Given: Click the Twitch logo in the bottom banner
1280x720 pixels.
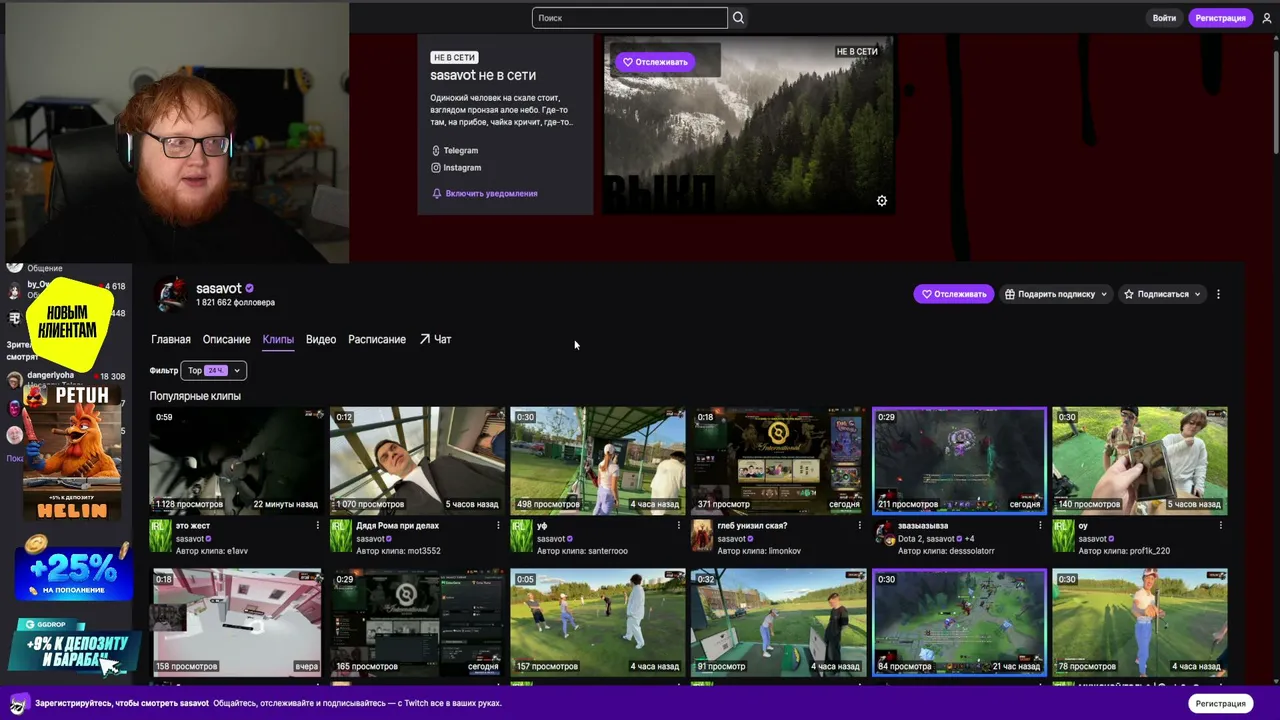Looking at the screenshot, I should point(18,704).
